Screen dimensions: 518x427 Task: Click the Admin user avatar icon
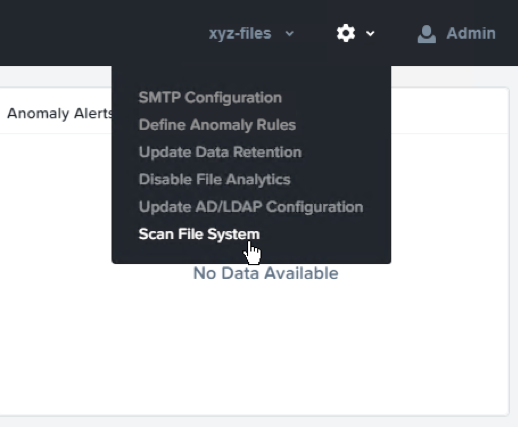[427, 34]
